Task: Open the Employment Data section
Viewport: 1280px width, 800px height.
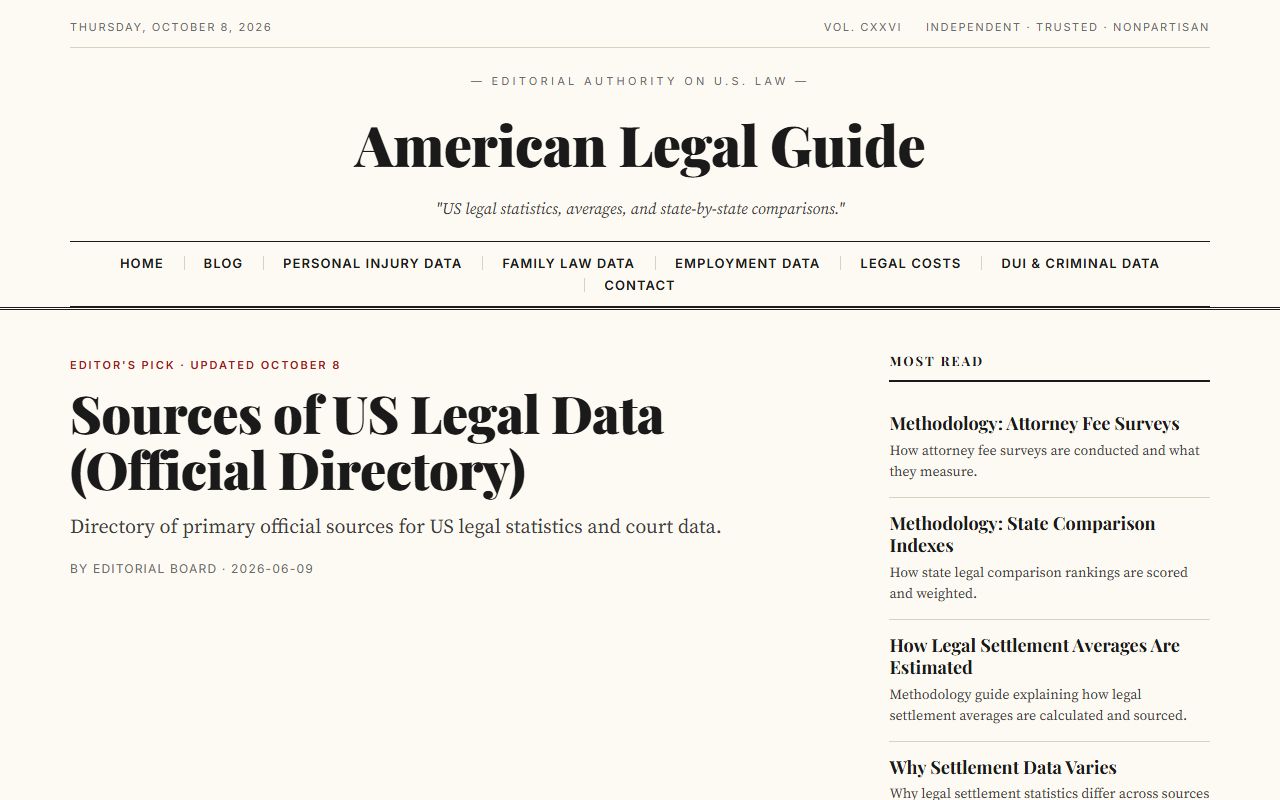Action: coord(747,263)
